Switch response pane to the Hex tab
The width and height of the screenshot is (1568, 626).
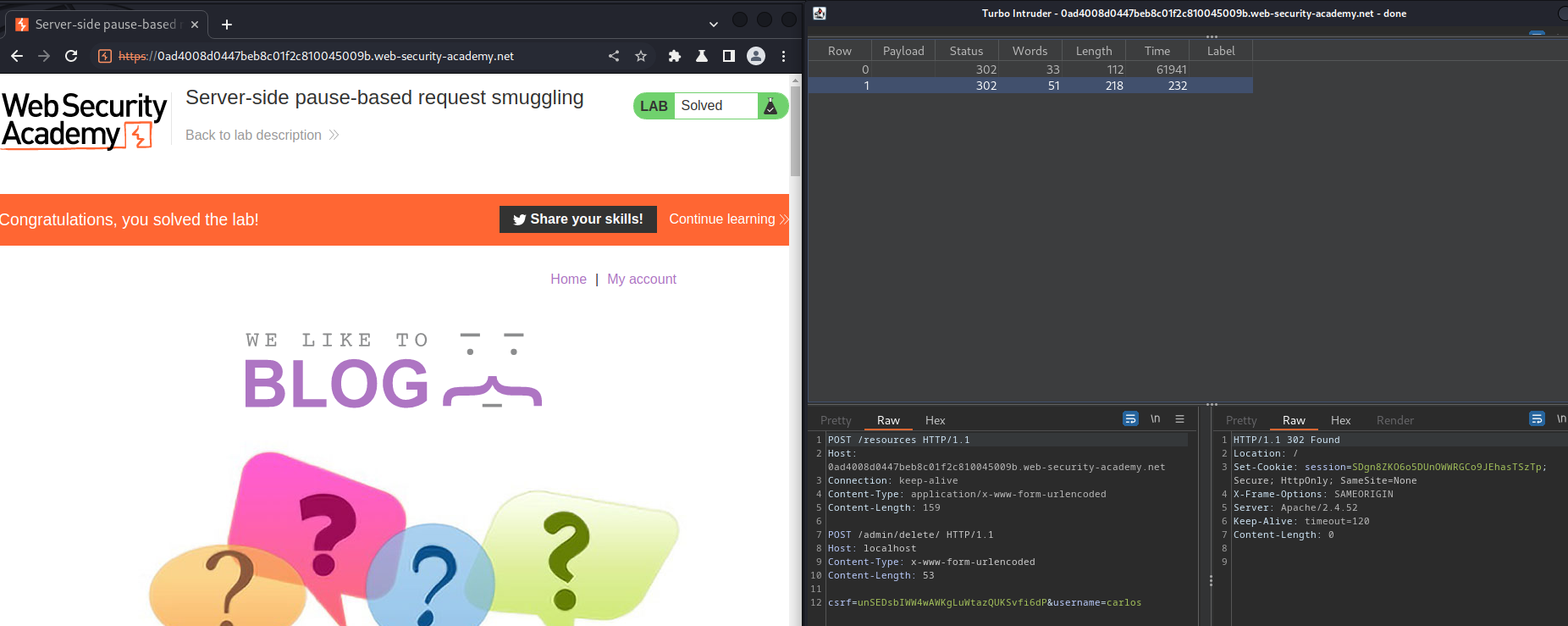tap(1340, 420)
